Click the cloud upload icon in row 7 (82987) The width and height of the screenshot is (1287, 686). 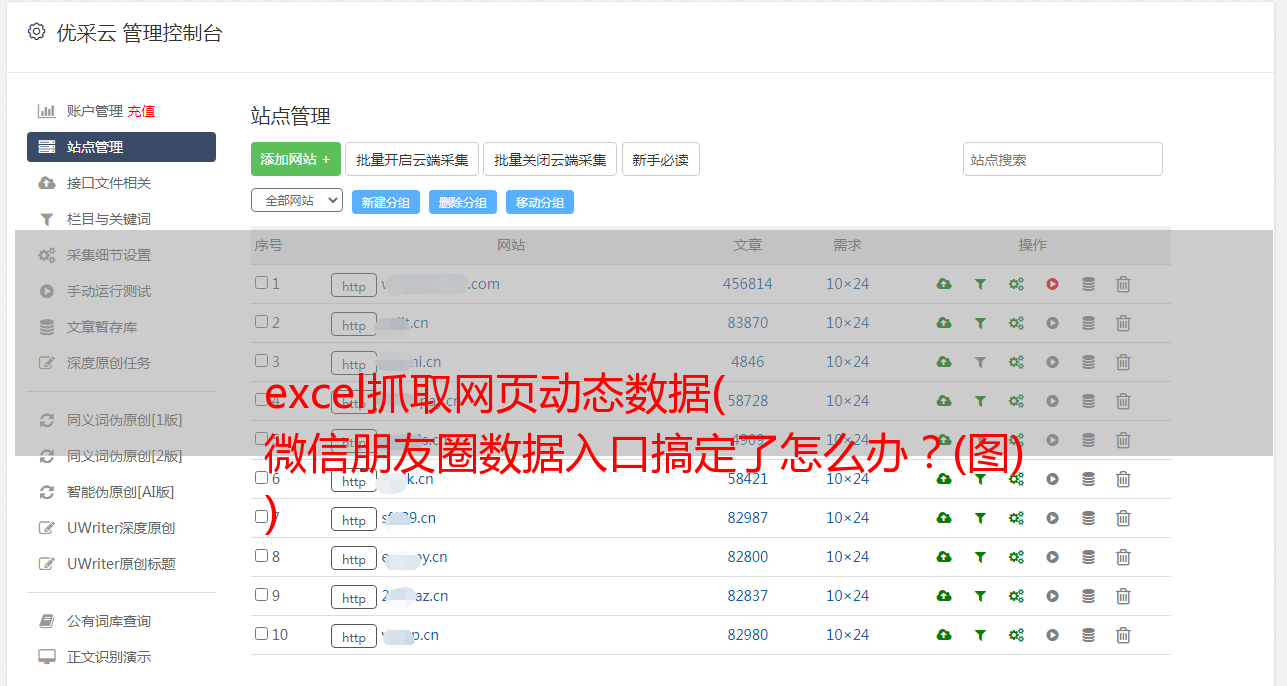[x=943, y=518]
